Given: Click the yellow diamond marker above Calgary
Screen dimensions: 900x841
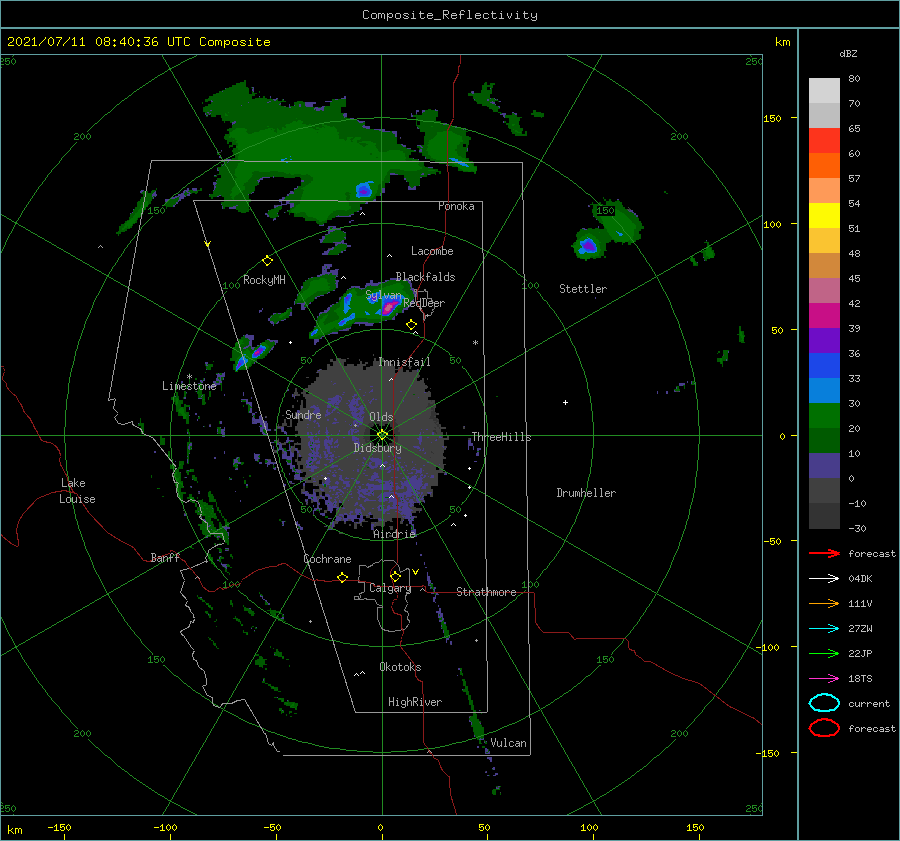Looking at the screenshot, I should (395, 576).
